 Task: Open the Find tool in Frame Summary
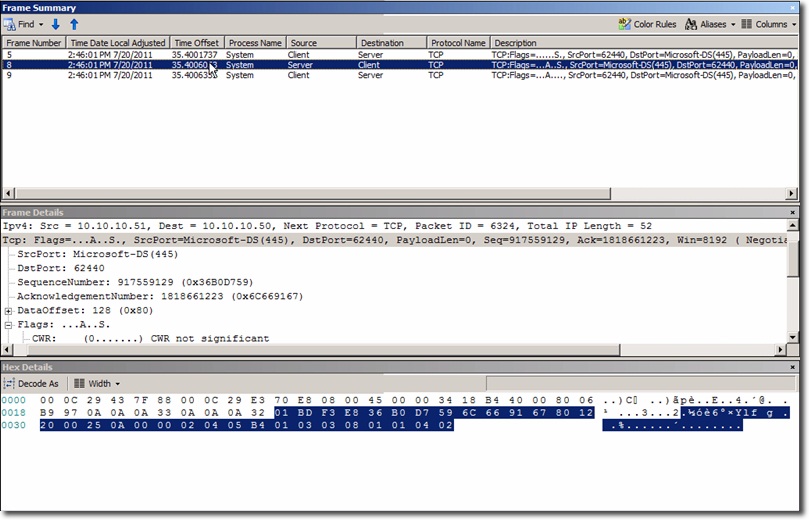19,24
